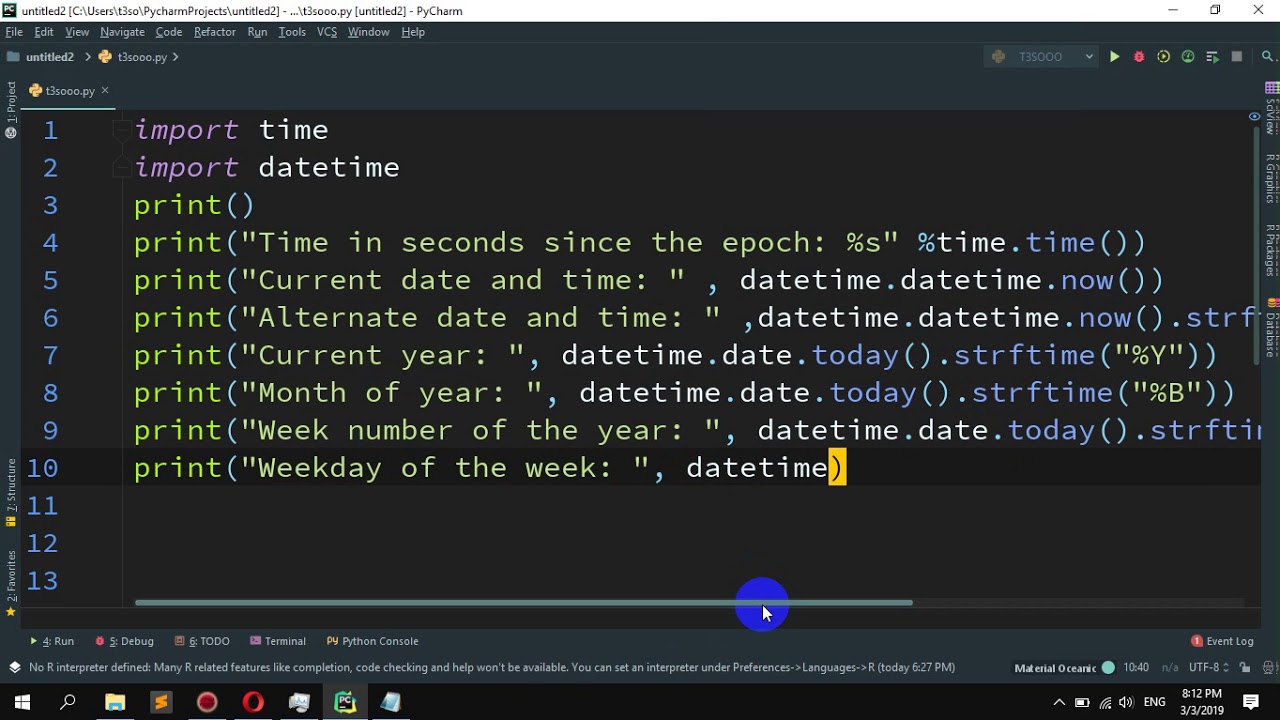Close the t3sooo.py editor tab

tap(104, 91)
